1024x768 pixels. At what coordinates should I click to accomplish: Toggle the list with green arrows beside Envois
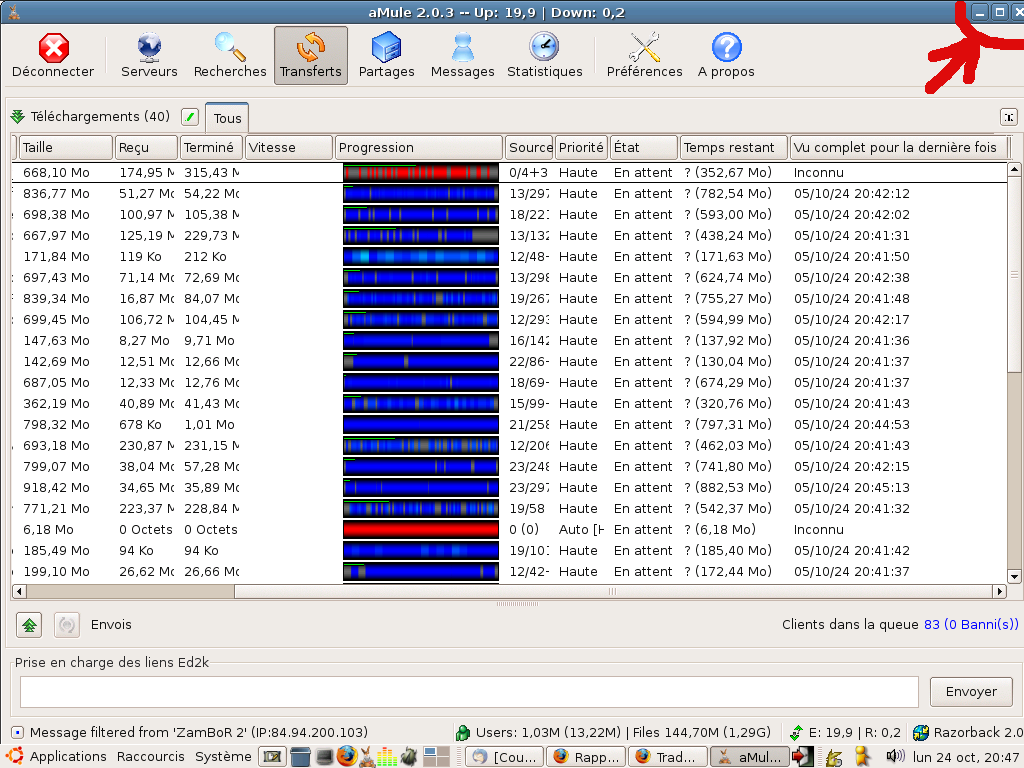pyautogui.click(x=29, y=624)
